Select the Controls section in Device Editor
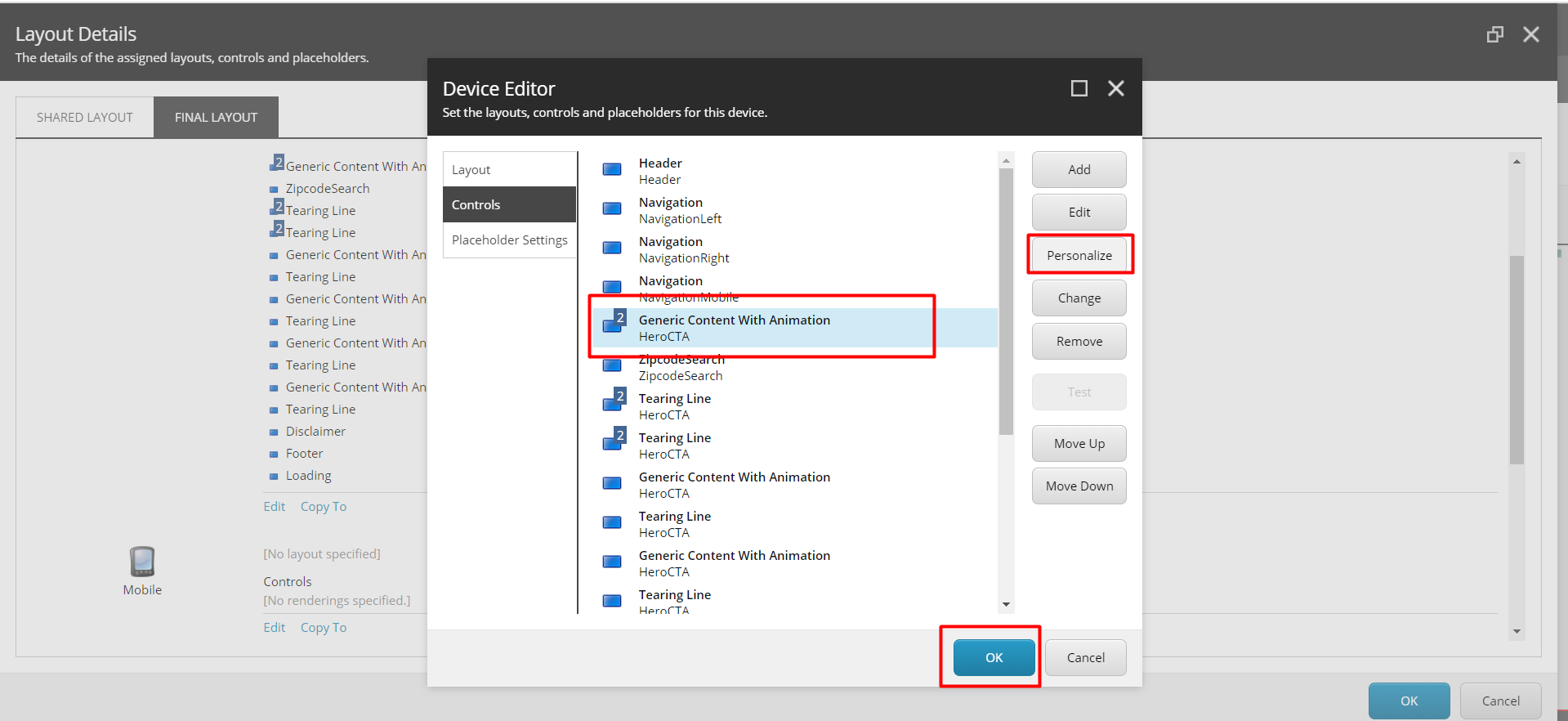Viewport: 1568px width, 721px height. coord(510,204)
